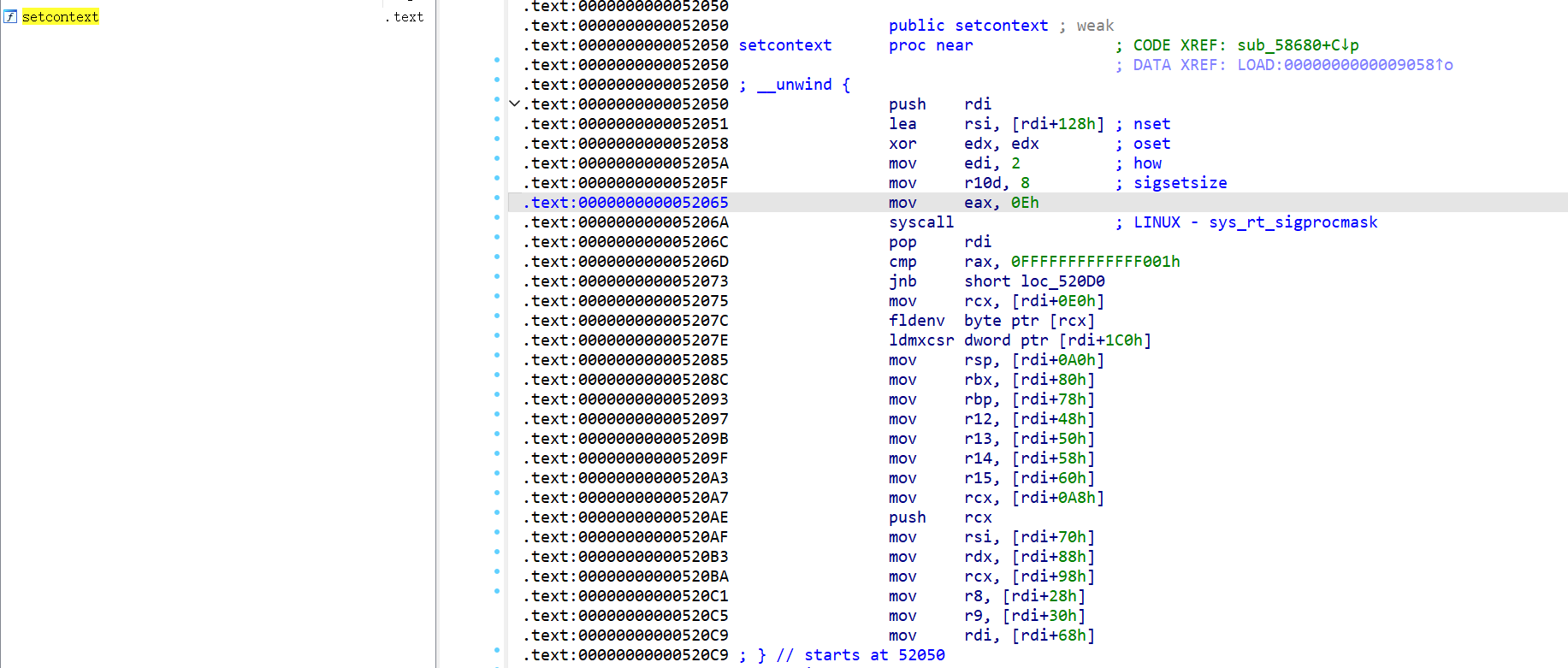Select operand 0FFFFFFFFFFFFF001h in cmp
Screen dimensions: 1568x668
pyautogui.click(x=1096, y=262)
